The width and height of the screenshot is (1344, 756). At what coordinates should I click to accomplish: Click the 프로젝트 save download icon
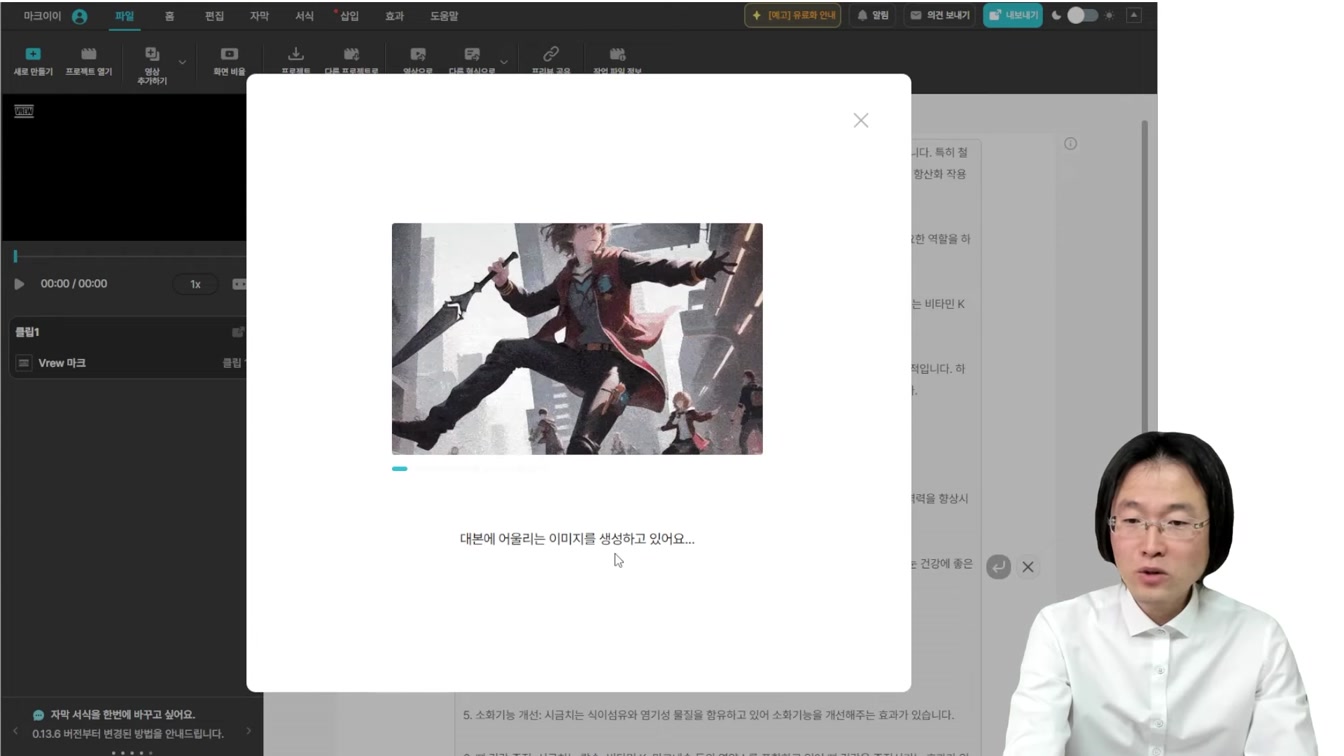[x=295, y=54]
